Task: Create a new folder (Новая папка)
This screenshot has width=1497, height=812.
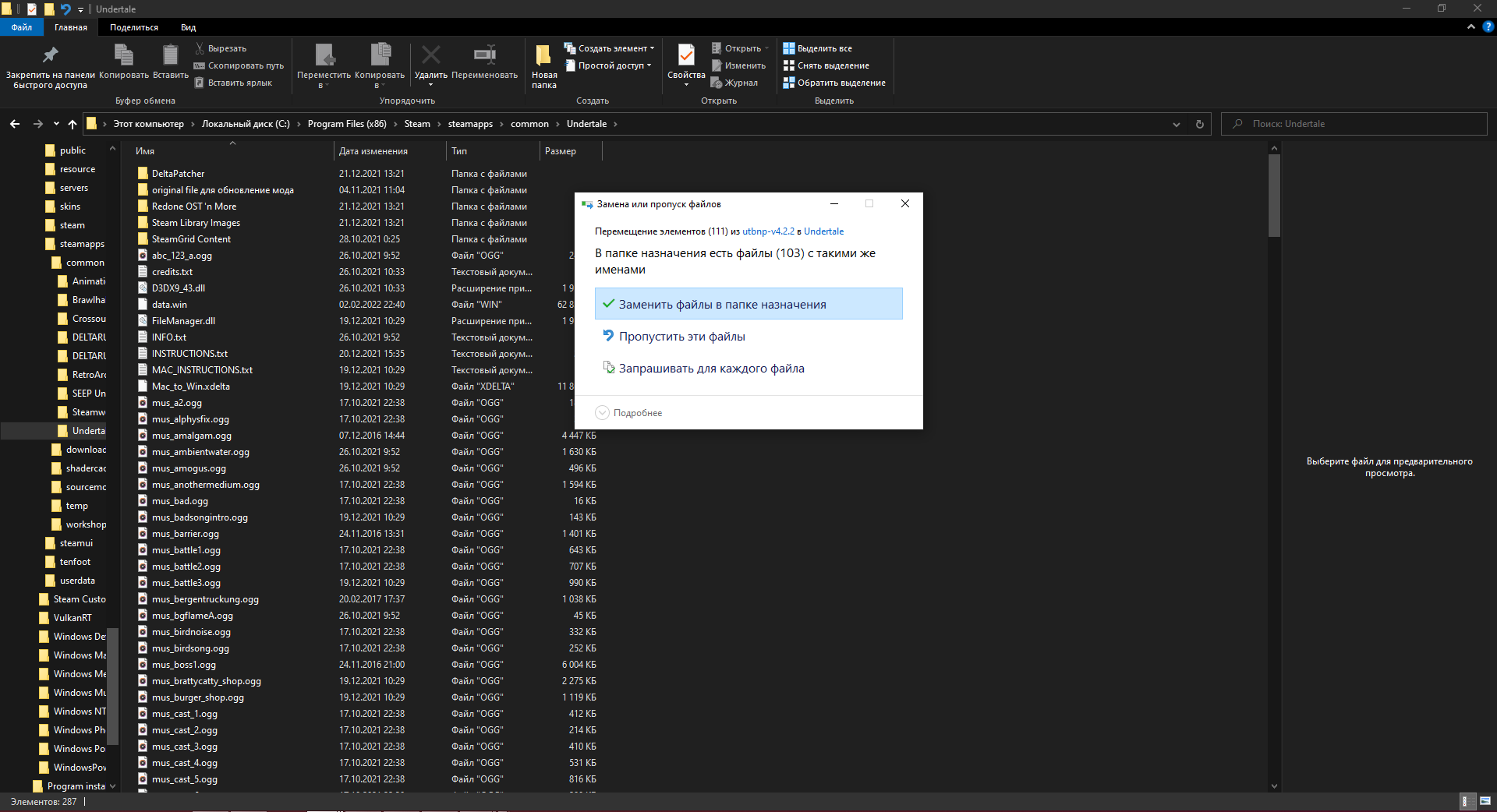Action: (544, 66)
